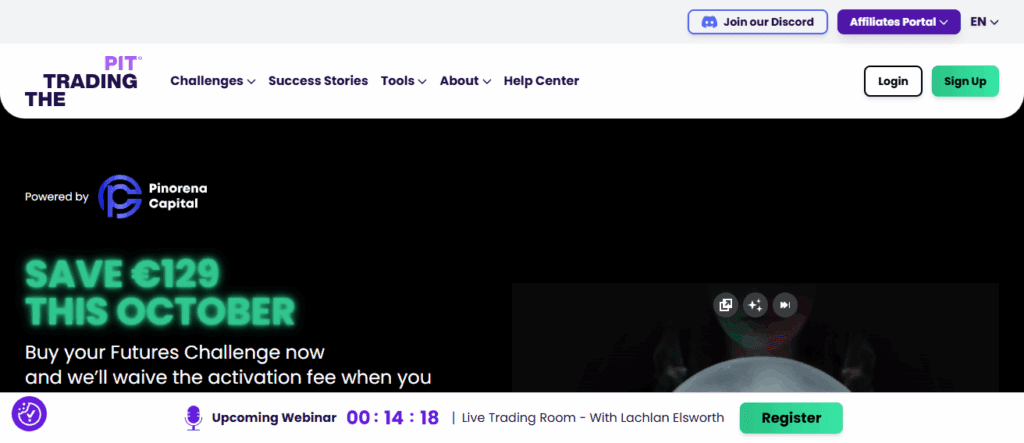This screenshot has height=443, width=1024.
Task: Open the video in picture-in-picture
Action: [x=726, y=305]
